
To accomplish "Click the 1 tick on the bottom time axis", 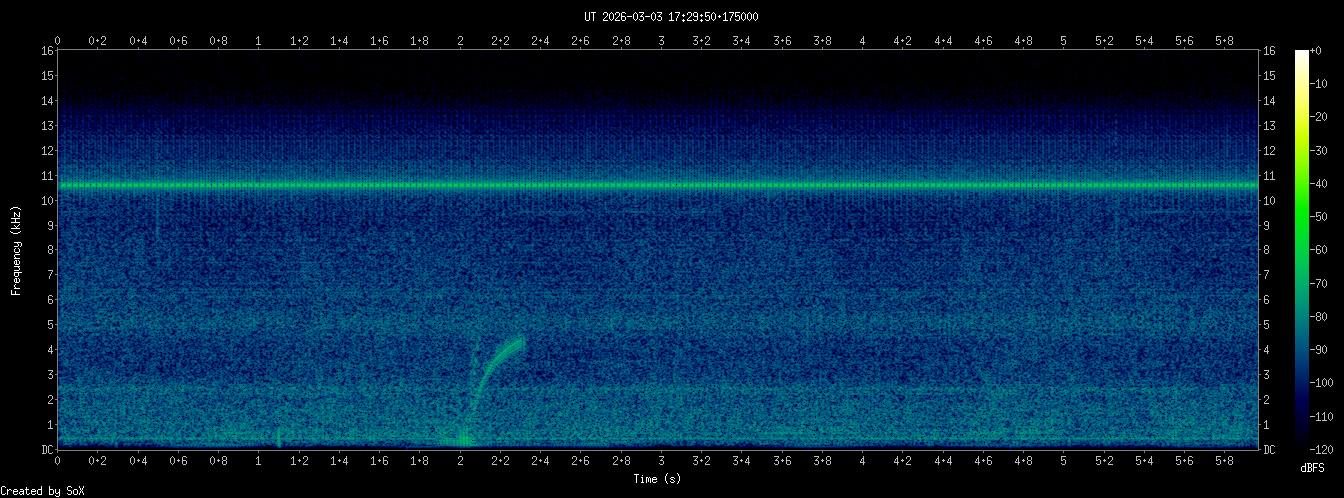I will point(258,461).
